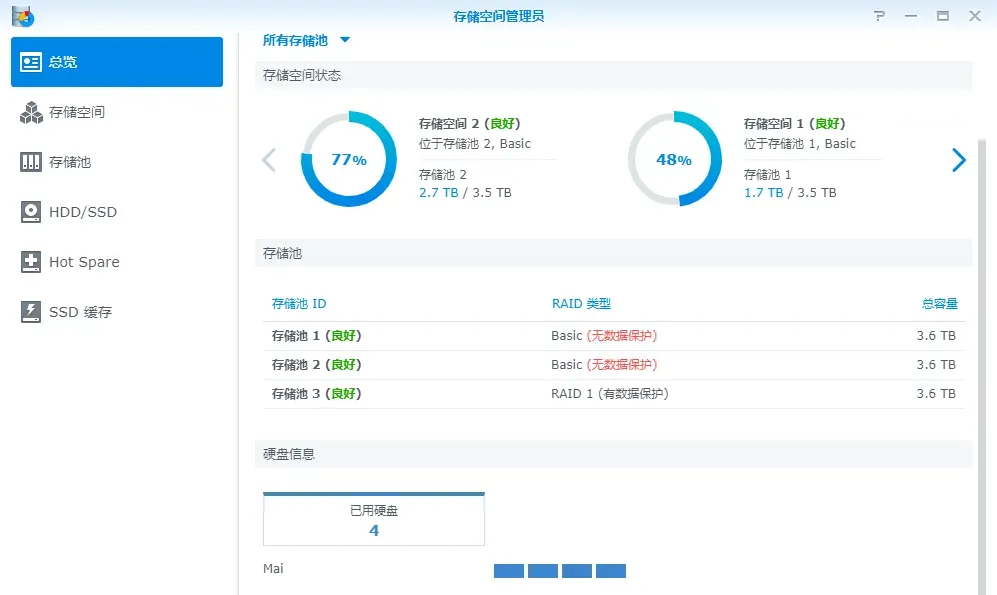Select the 存储池 1 row
Screen dimensions: 997x595
tap(613, 336)
